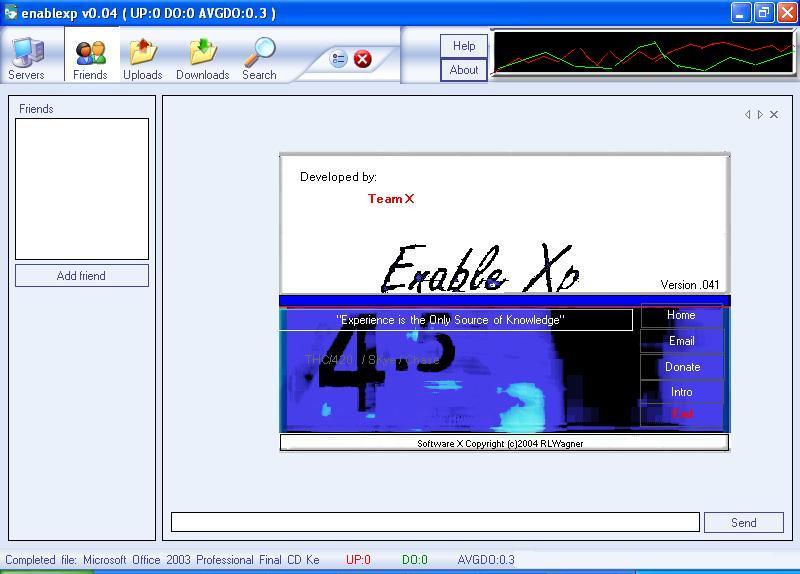This screenshot has width=800, height=574.
Task: Open the Downloads folder view
Action: tap(203, 59)
